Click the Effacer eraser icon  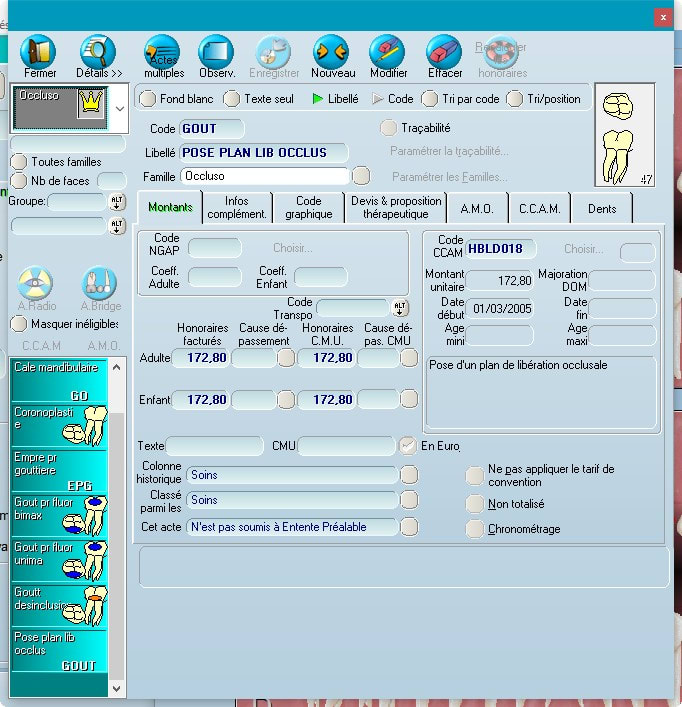(x=444, y=52)
